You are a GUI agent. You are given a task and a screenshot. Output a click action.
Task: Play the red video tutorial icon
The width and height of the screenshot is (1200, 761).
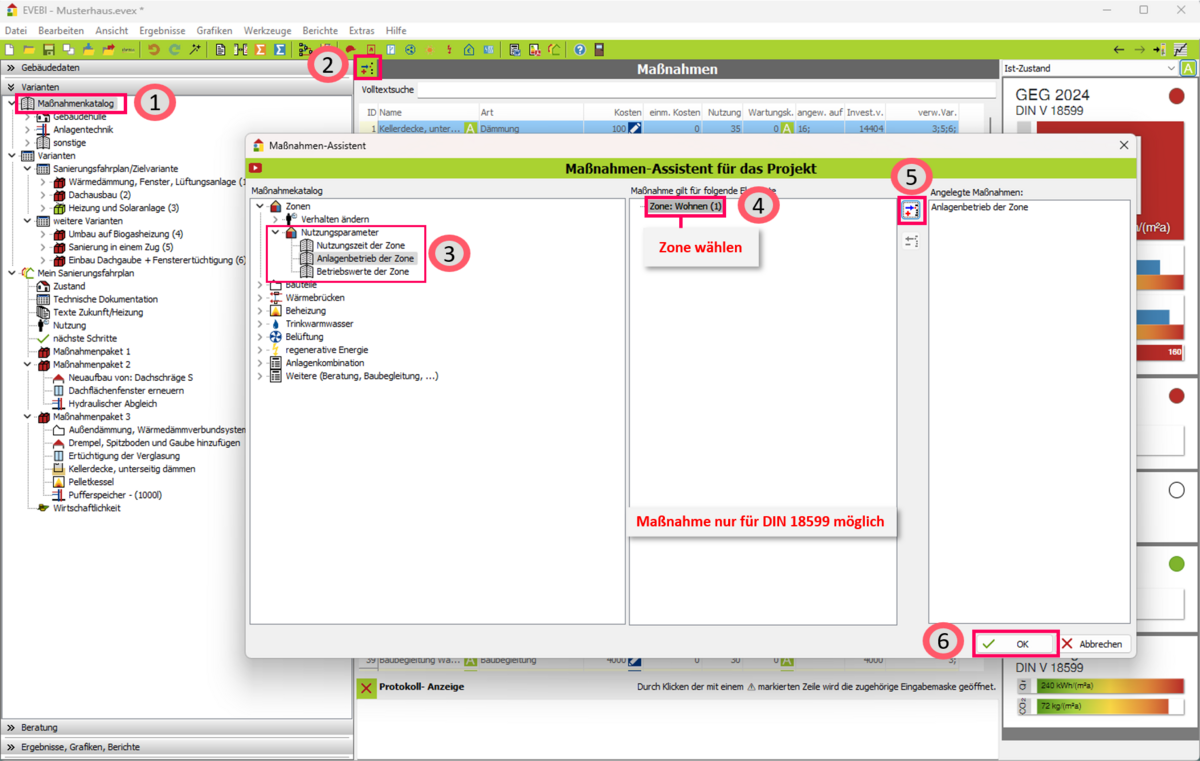tap(256, 168)
